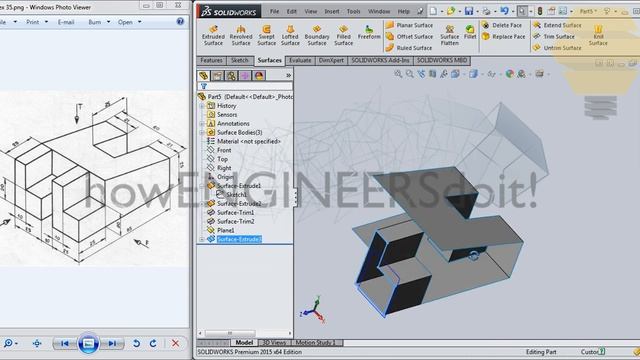This screenshot has width=640, height=360.
Task: Select Surface-Trim1 in feature tree
Action: click(231, 213)
